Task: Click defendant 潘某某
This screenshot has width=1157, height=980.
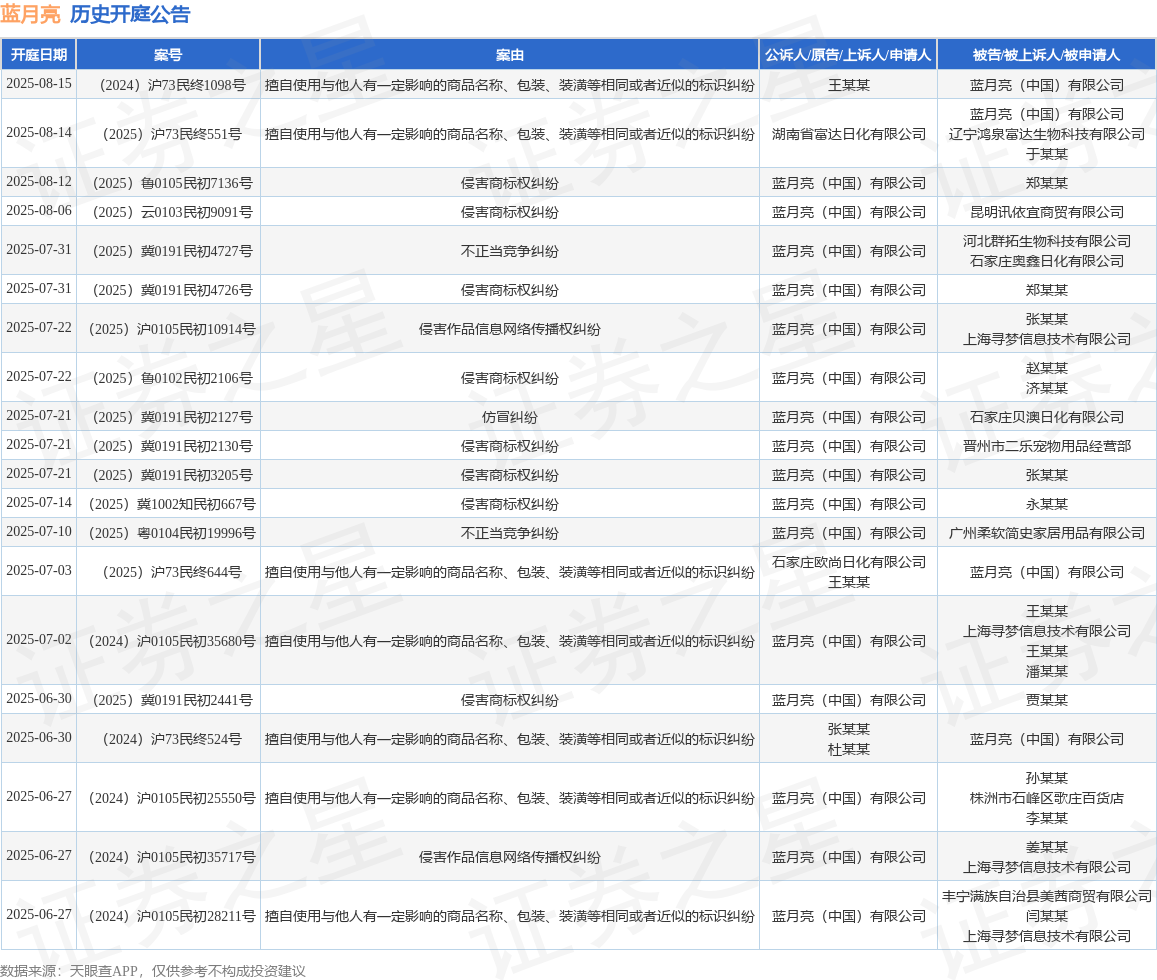Action: tap(1046, 671)
